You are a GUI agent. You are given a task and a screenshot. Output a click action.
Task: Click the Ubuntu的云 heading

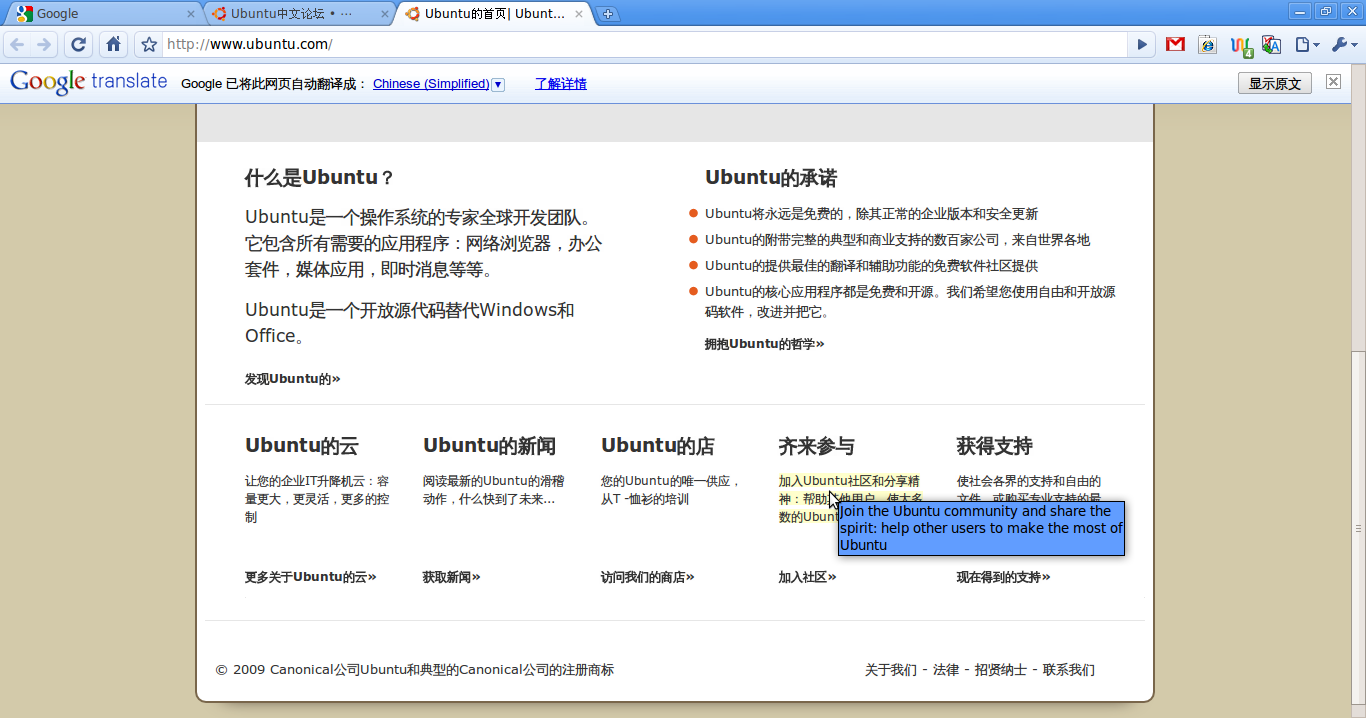302,446
